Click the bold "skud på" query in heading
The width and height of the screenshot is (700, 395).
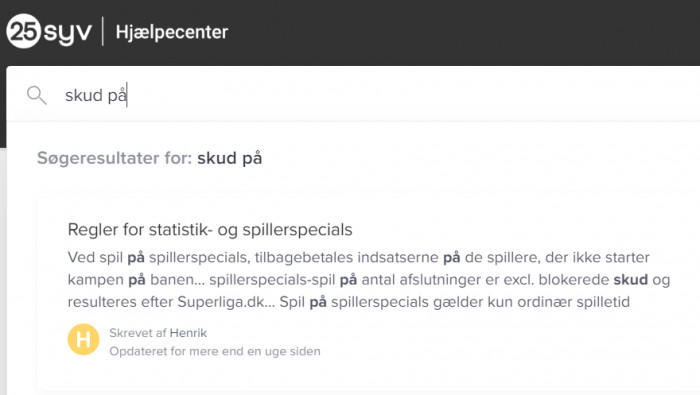tap(229, 158)
